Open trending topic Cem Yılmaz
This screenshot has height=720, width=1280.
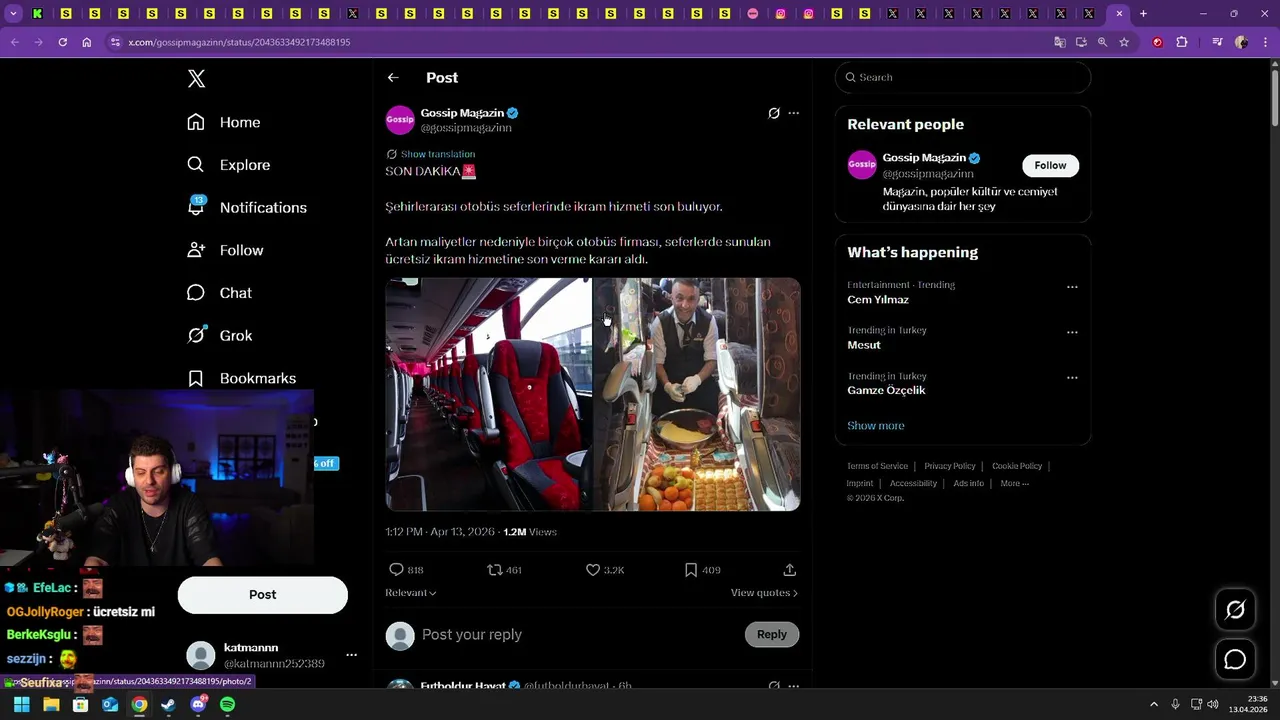click(x=878, y=300)
